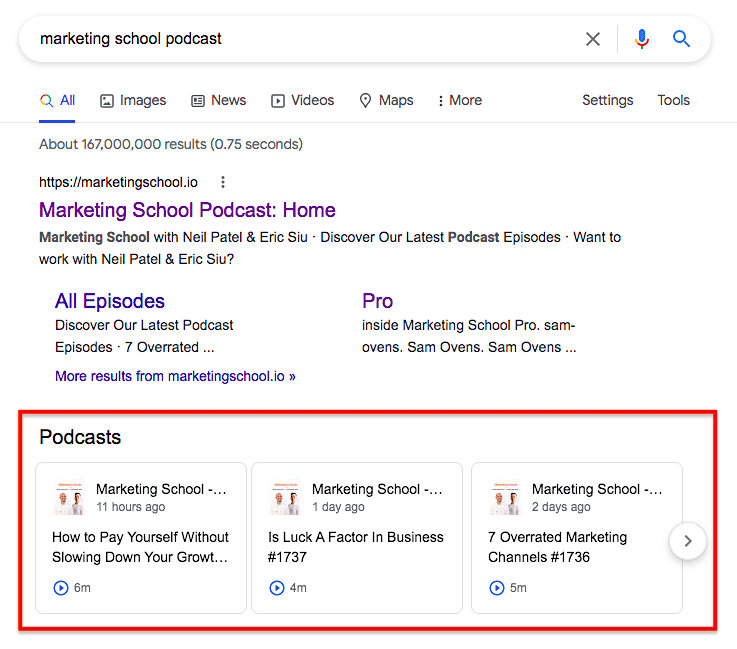
Task: Switch to the Maps tab
Action: pos(386,100)
